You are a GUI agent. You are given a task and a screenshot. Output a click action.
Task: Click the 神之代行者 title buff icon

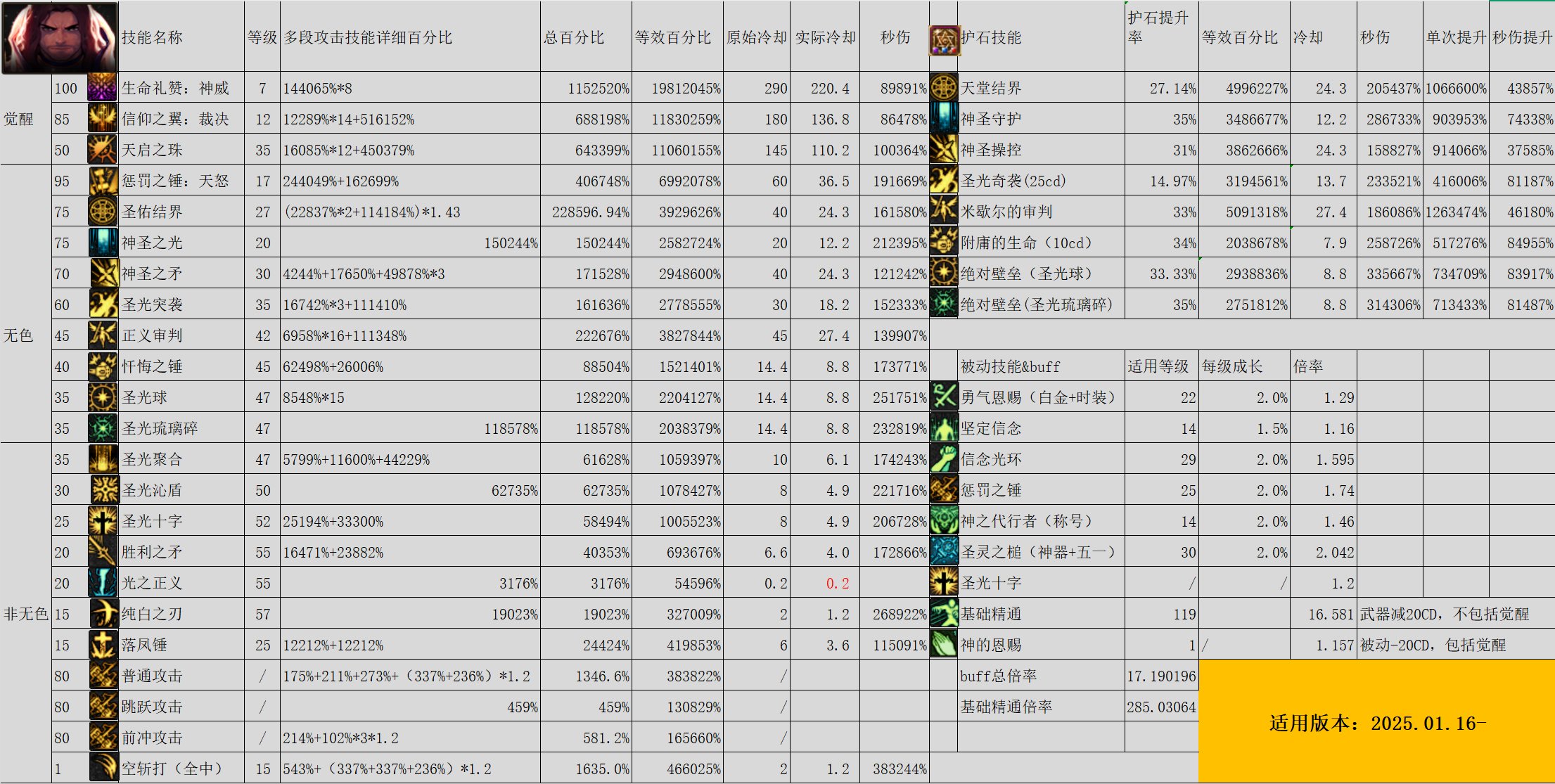944,521
